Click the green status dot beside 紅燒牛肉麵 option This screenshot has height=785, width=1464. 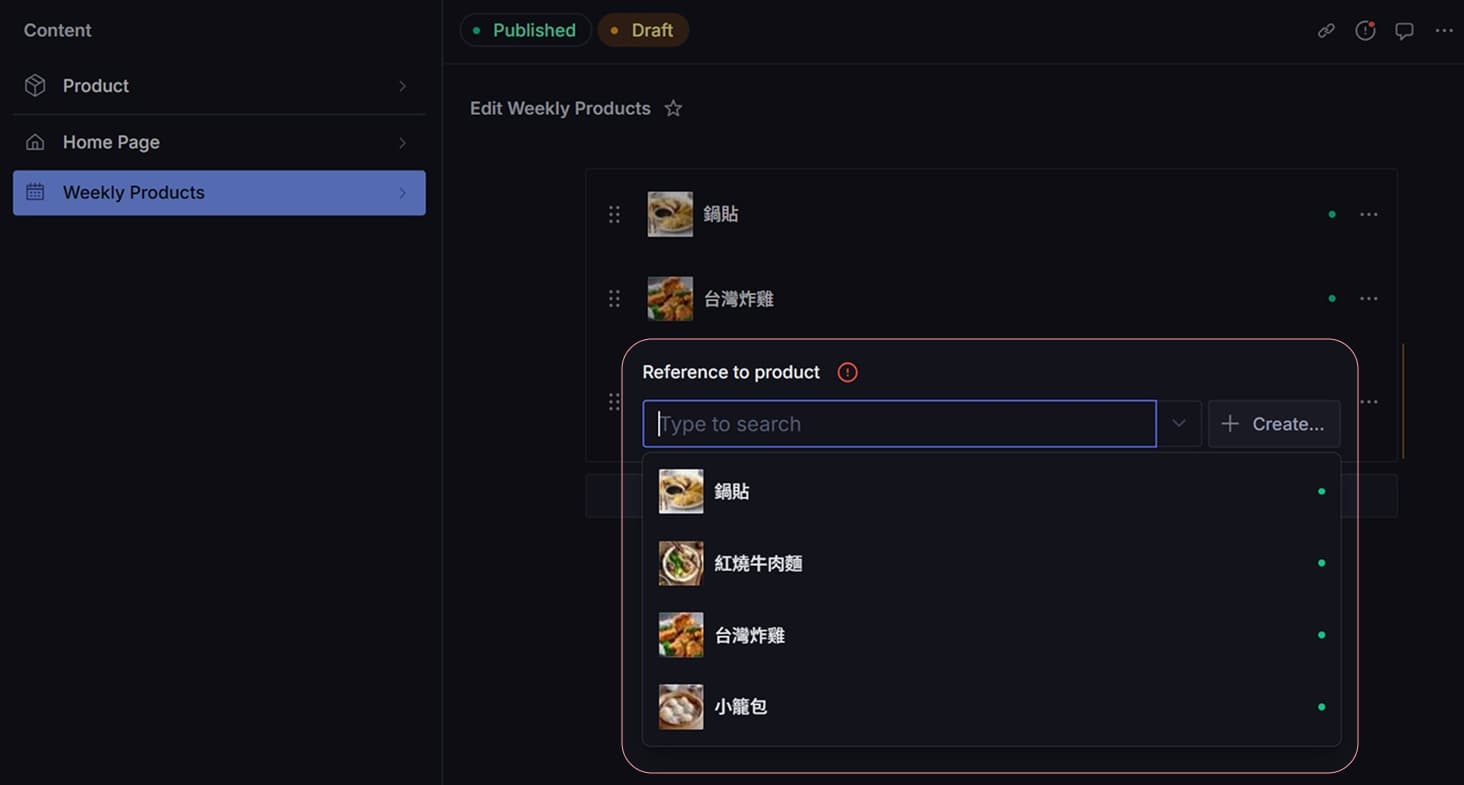1321,563
